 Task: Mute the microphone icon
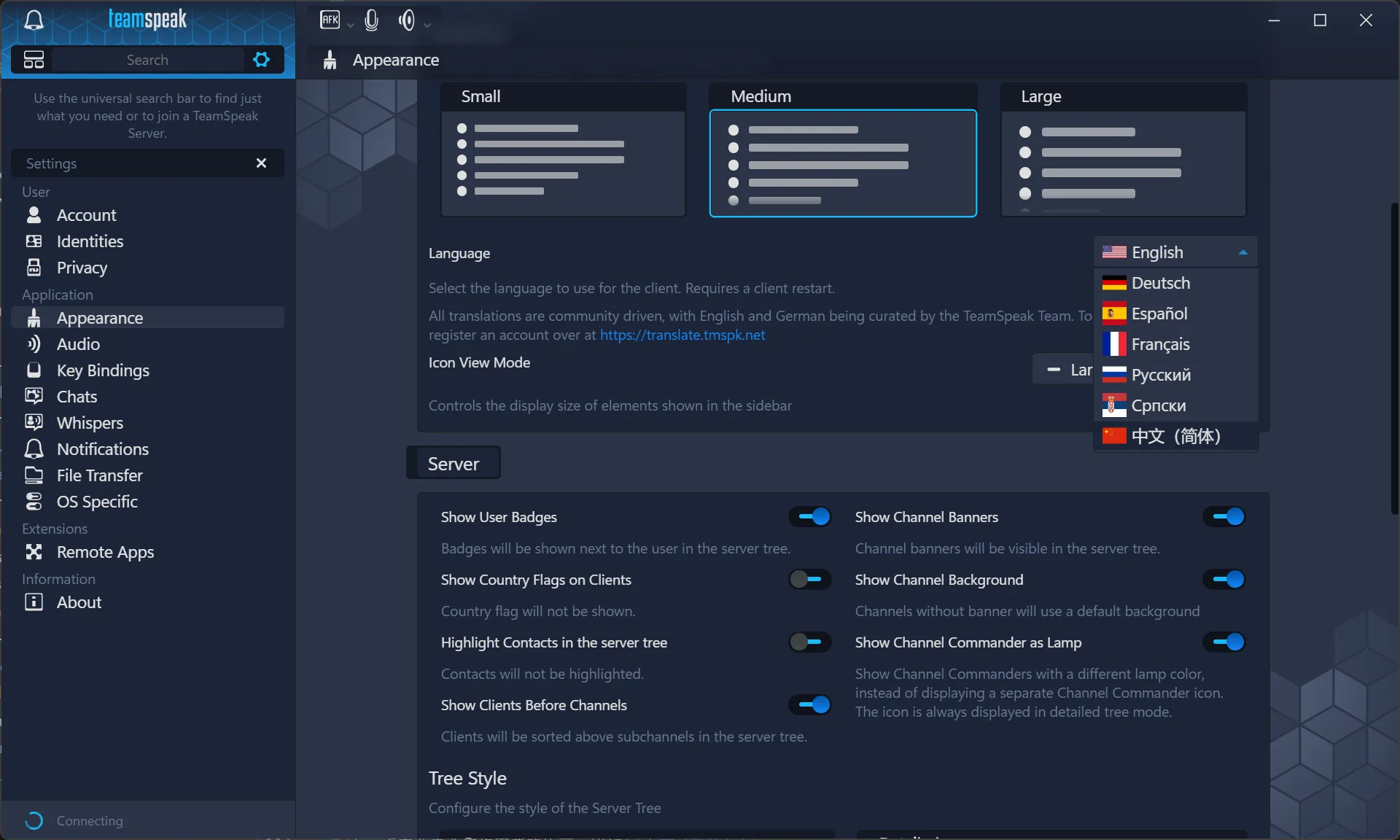(x=371, y=20)
